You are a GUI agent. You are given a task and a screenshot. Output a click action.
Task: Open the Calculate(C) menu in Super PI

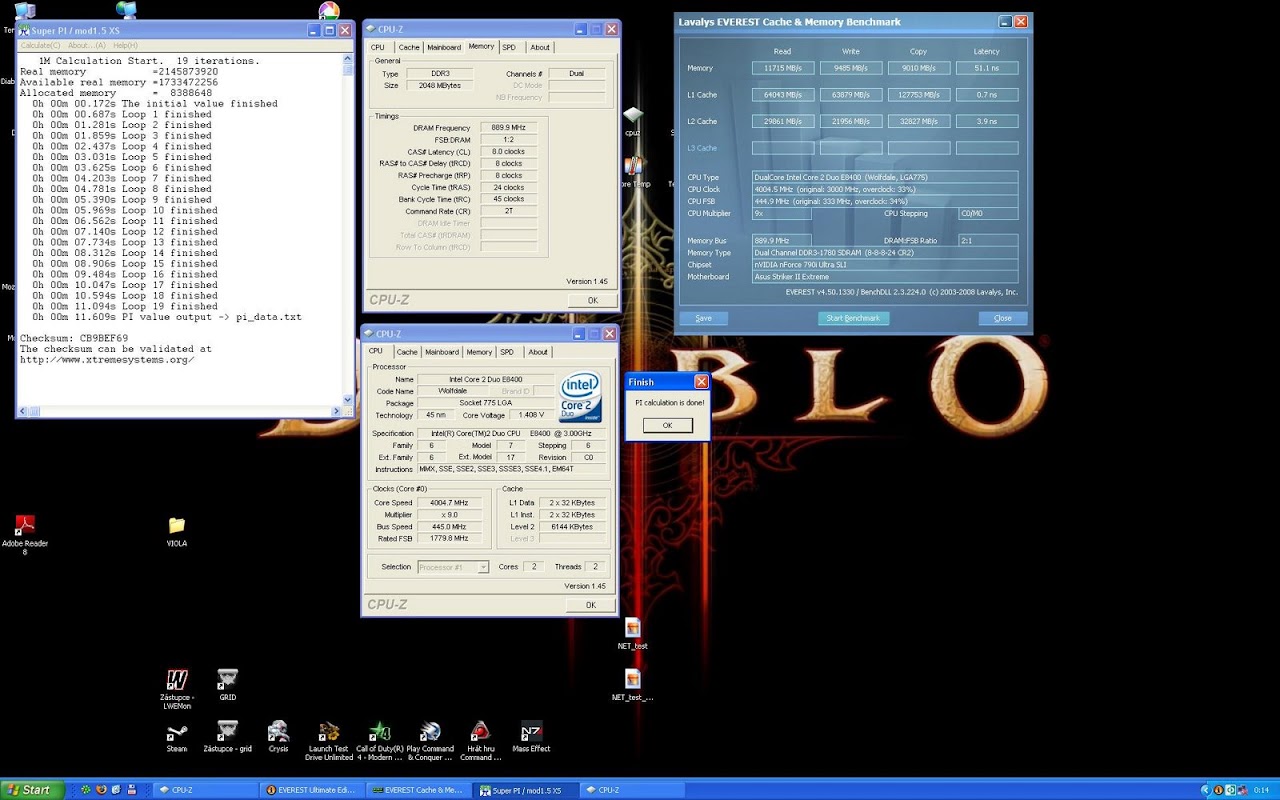[x=40, y=45]
